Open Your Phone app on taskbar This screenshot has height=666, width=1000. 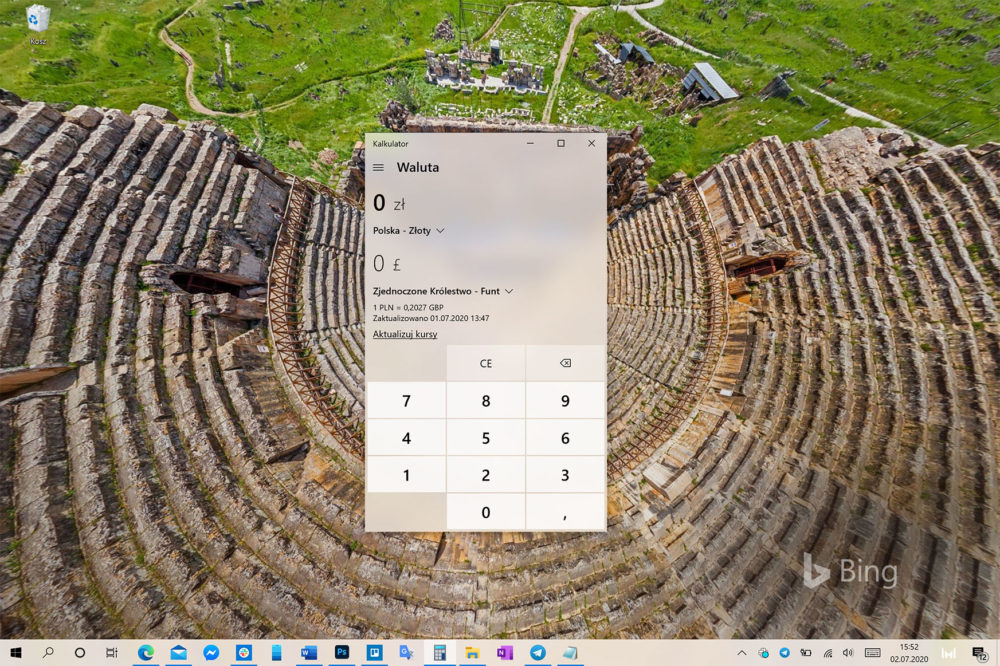click(276, 653)
